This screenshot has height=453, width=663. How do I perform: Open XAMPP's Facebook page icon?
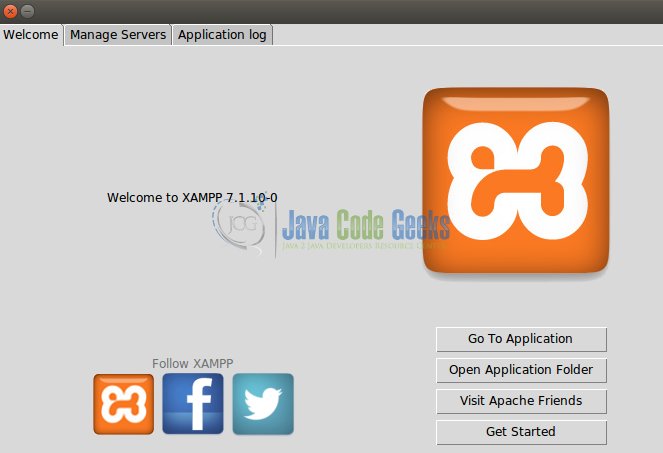193,404
